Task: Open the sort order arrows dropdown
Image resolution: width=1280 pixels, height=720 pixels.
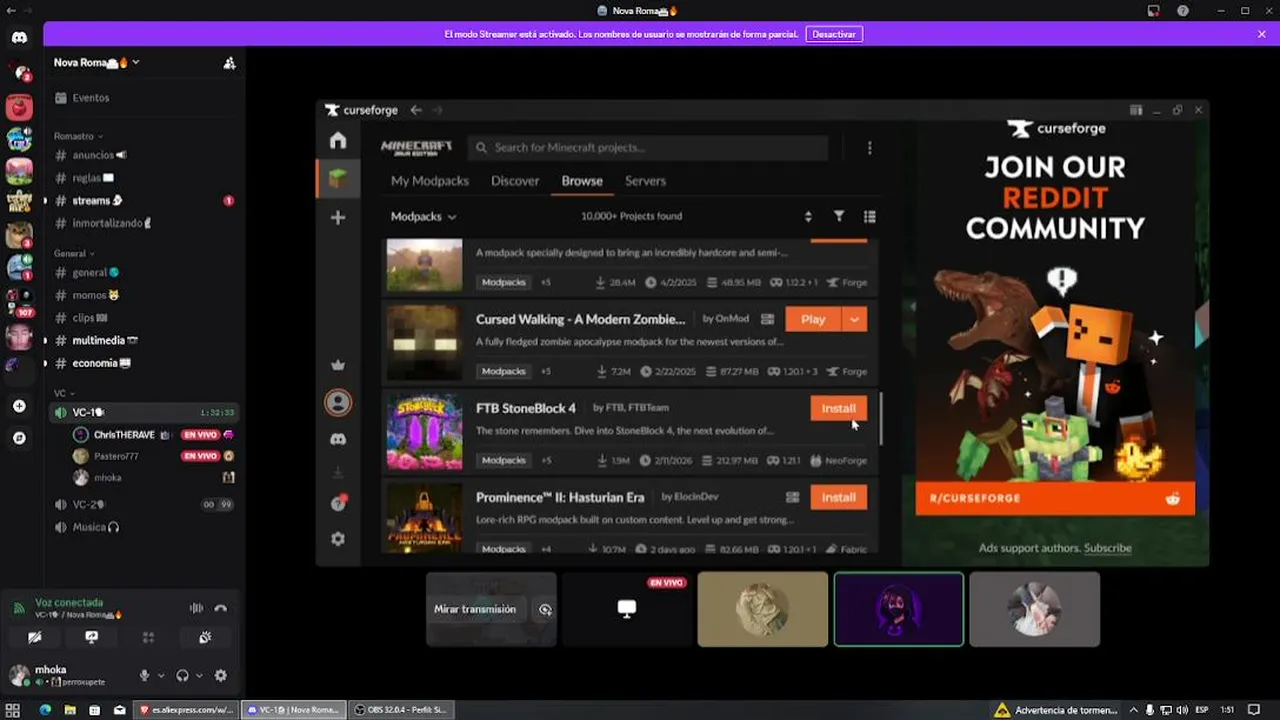Action: [808, 216]
